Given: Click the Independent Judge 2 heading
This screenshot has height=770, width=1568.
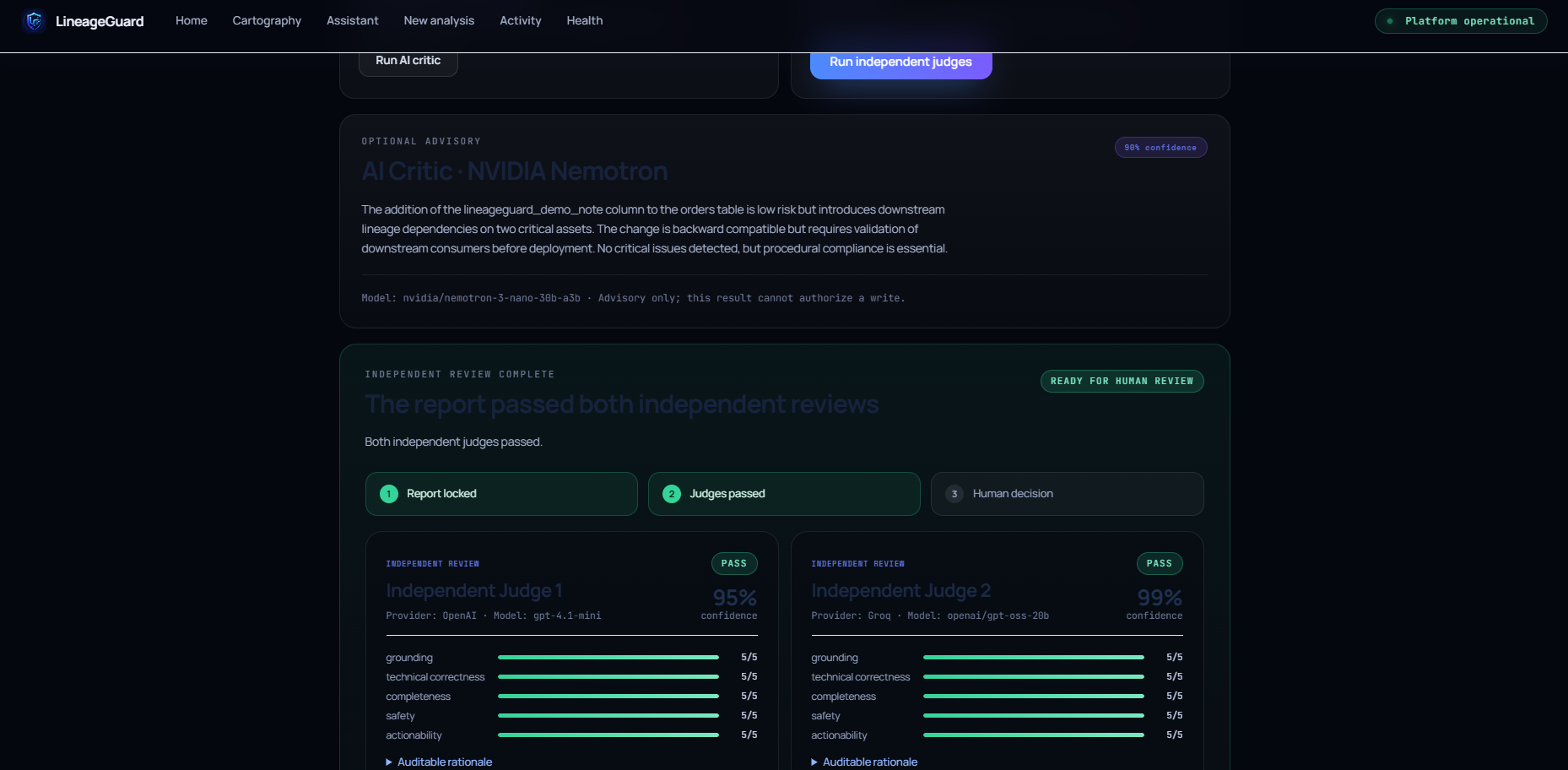Looking at the screenshot, I should (x=901, y=591).
